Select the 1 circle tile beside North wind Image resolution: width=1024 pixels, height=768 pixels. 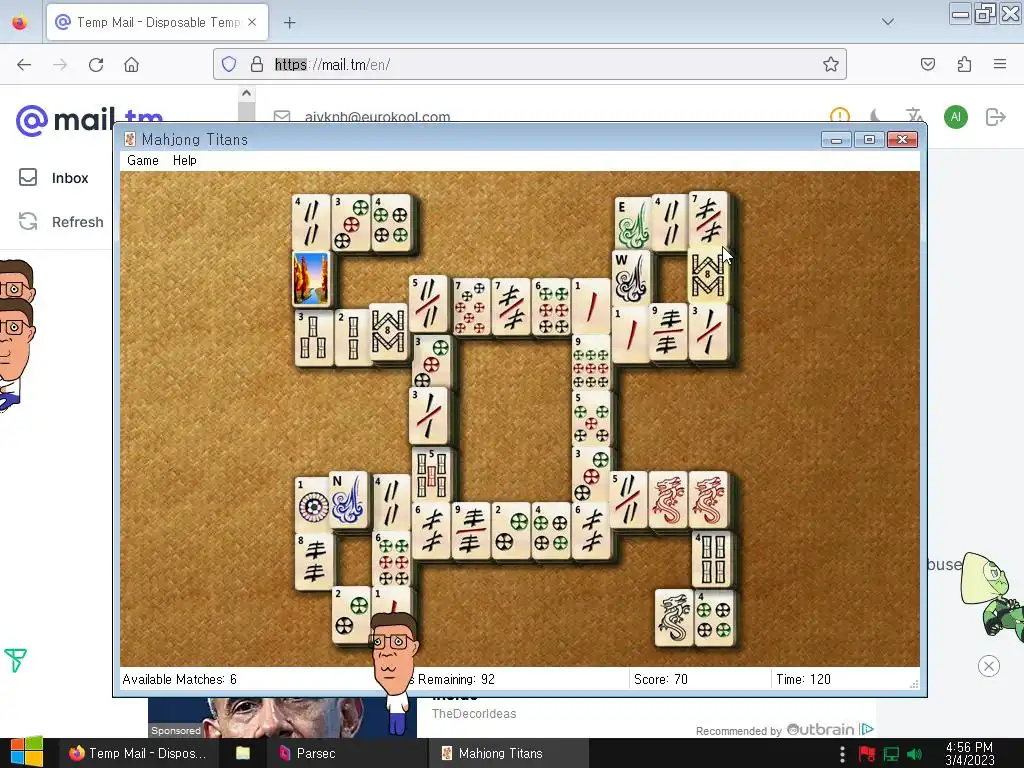coord(312,505)
